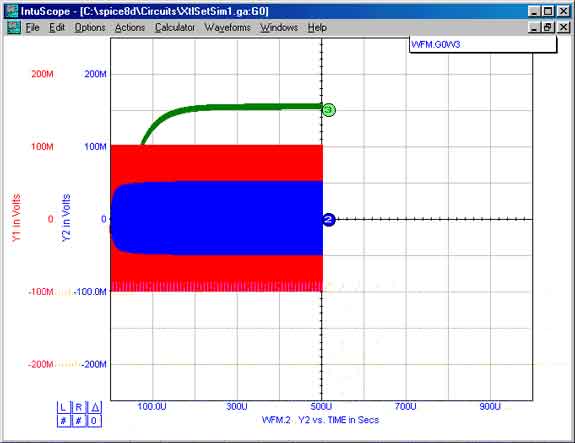Click the IntuScope title bar application icon
Screen dimensions: 575x443
pyautogui.click(x=11, y=11)
